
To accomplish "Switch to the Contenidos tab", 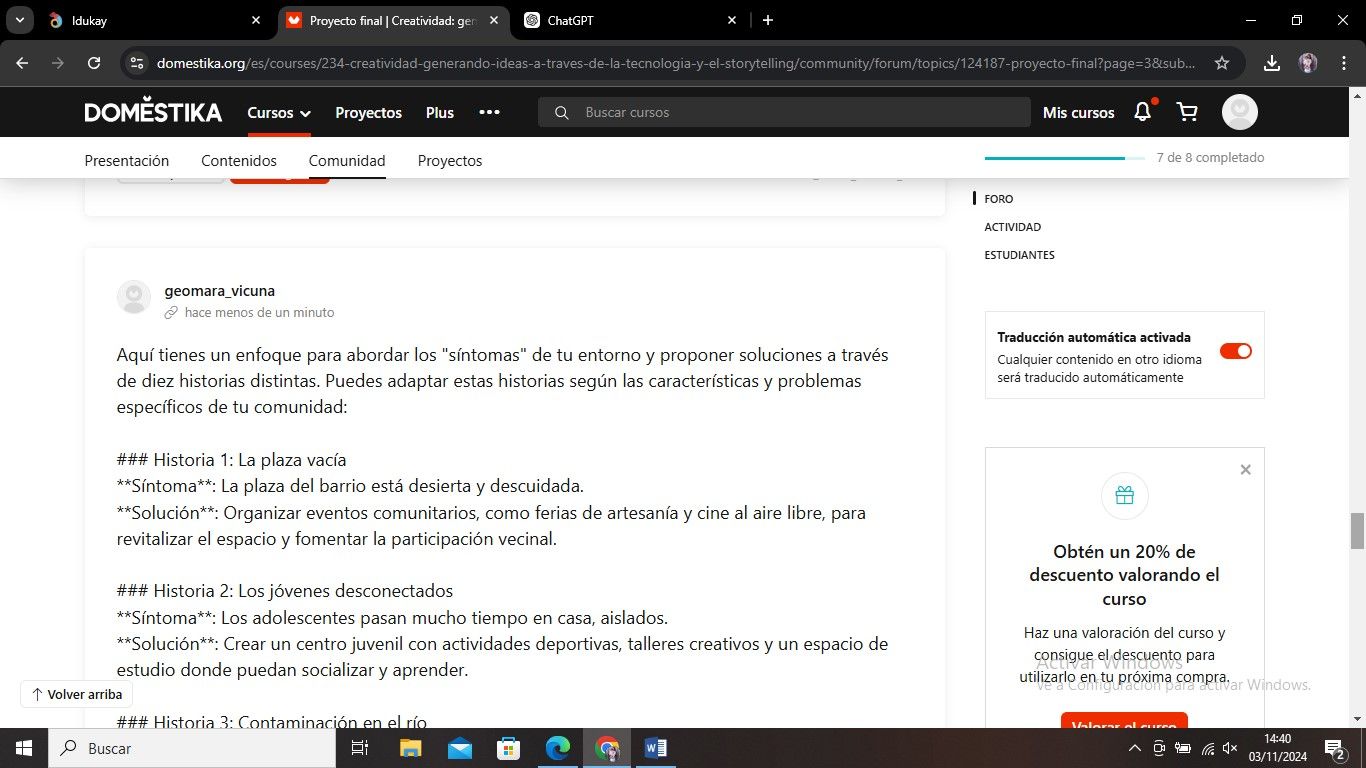I will 238,160.
